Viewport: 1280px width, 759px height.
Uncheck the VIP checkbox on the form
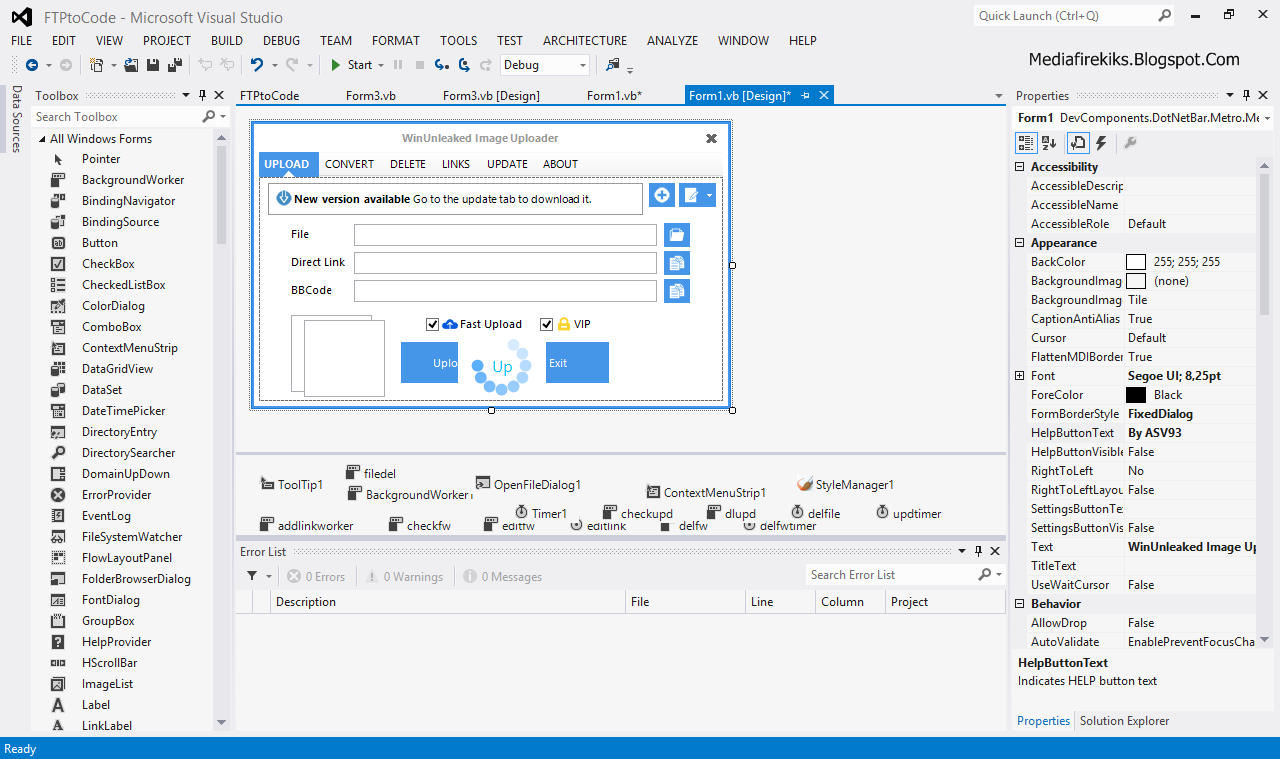[x=547, y=324]
